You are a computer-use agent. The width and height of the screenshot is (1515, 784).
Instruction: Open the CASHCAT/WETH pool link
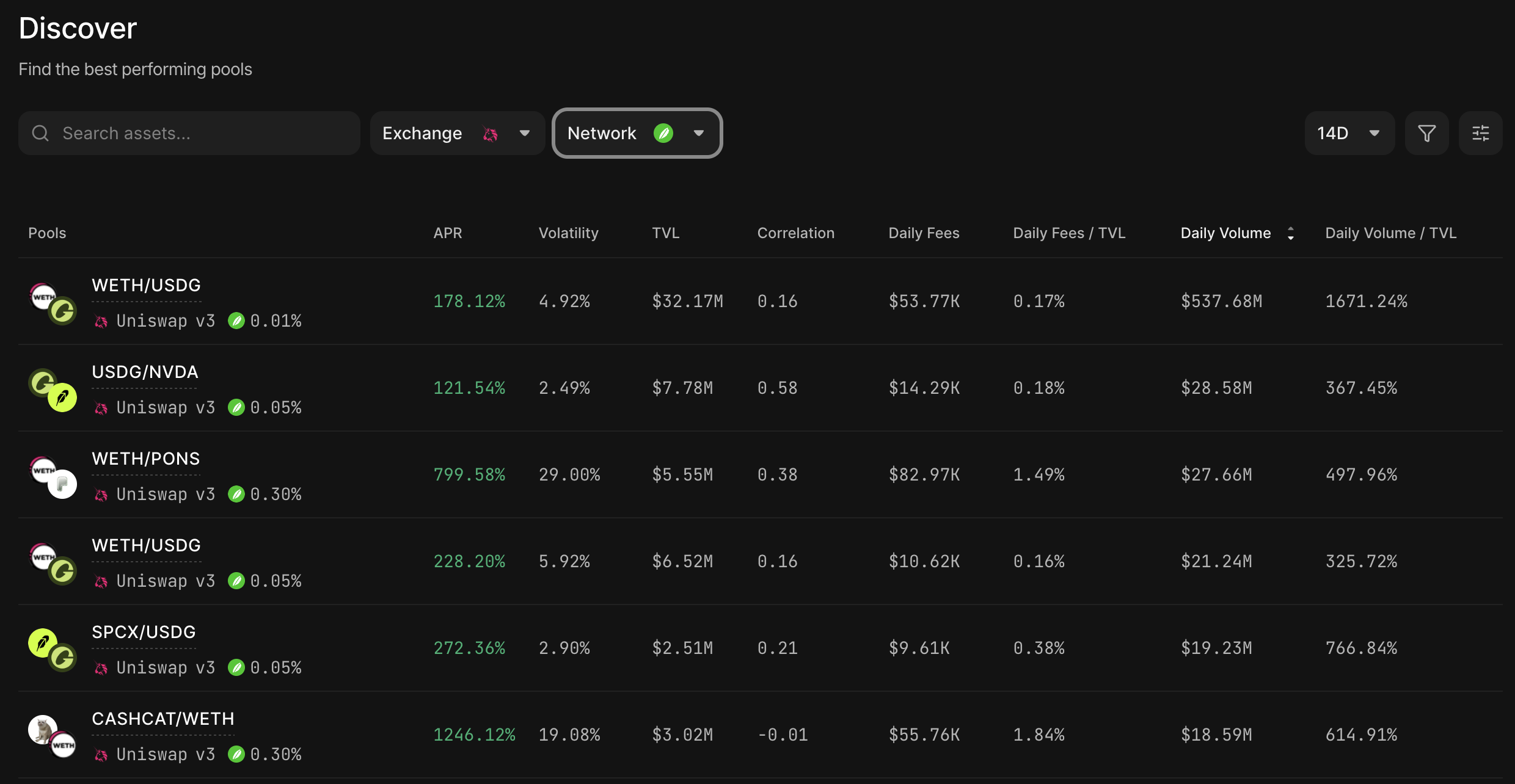point(163,719)
